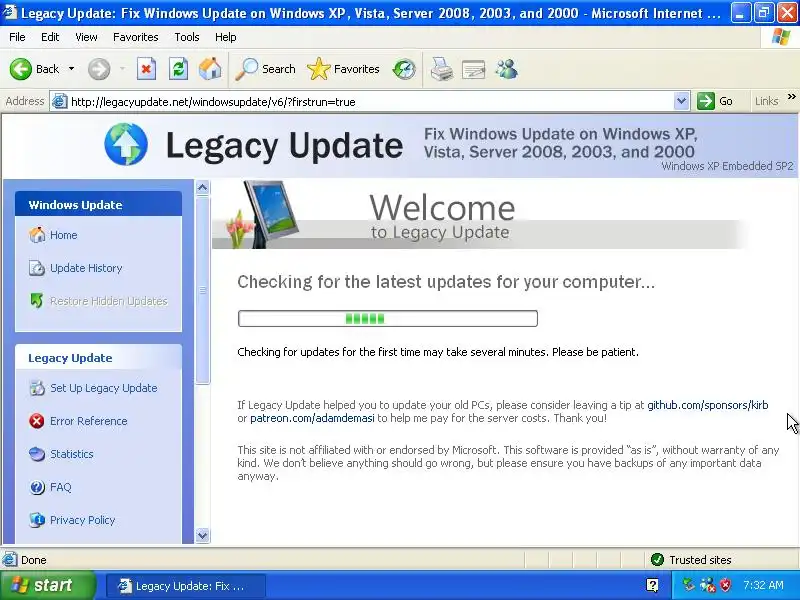The height and width of the screenshot is (600, 800).
Task: Open the View menu
Action: coord(86,37)
